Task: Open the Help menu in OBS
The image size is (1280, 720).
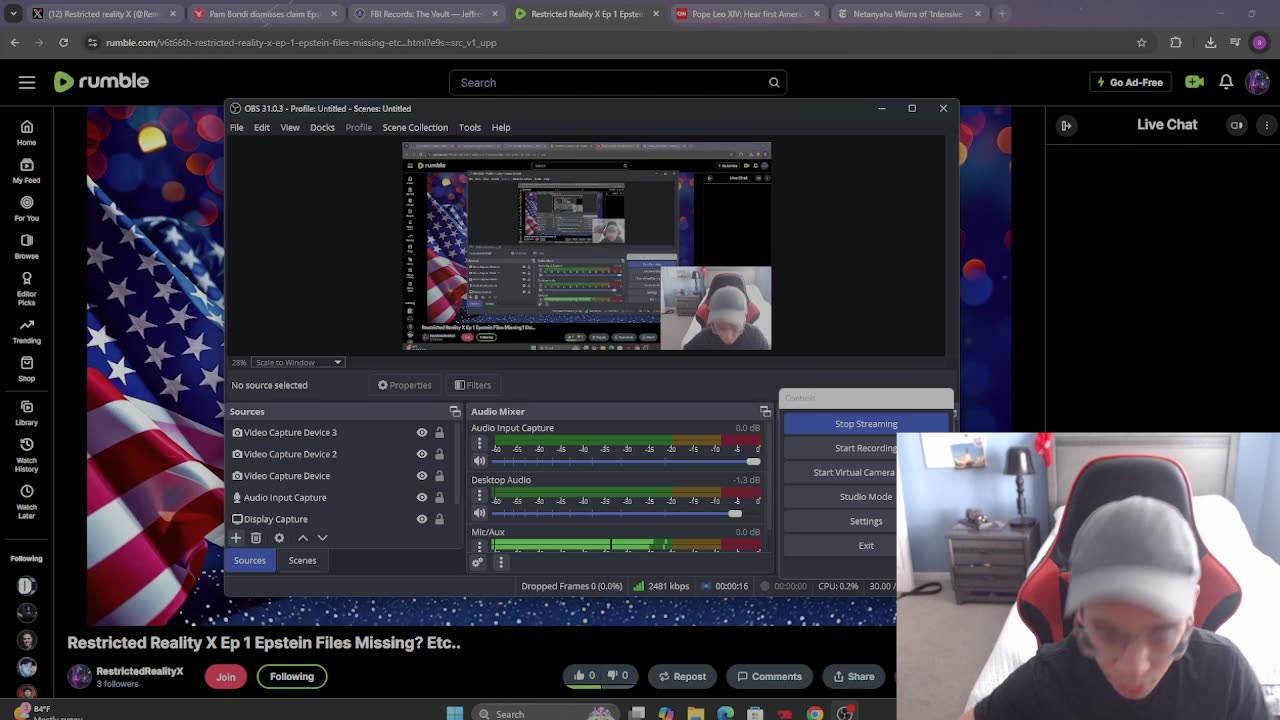Action: click(501, 128)
